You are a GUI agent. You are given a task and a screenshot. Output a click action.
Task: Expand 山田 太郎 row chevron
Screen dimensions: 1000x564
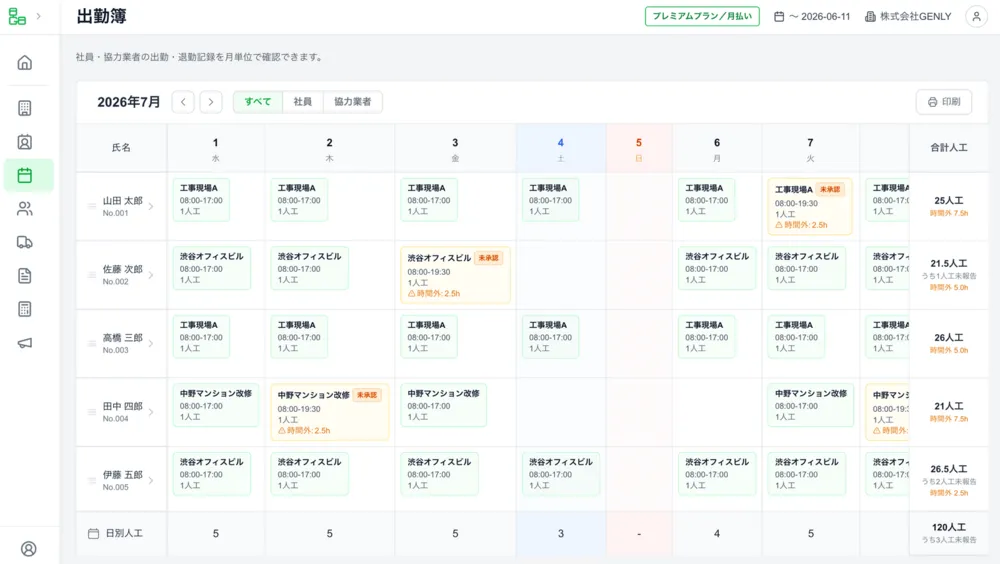(x=151, y=206)
